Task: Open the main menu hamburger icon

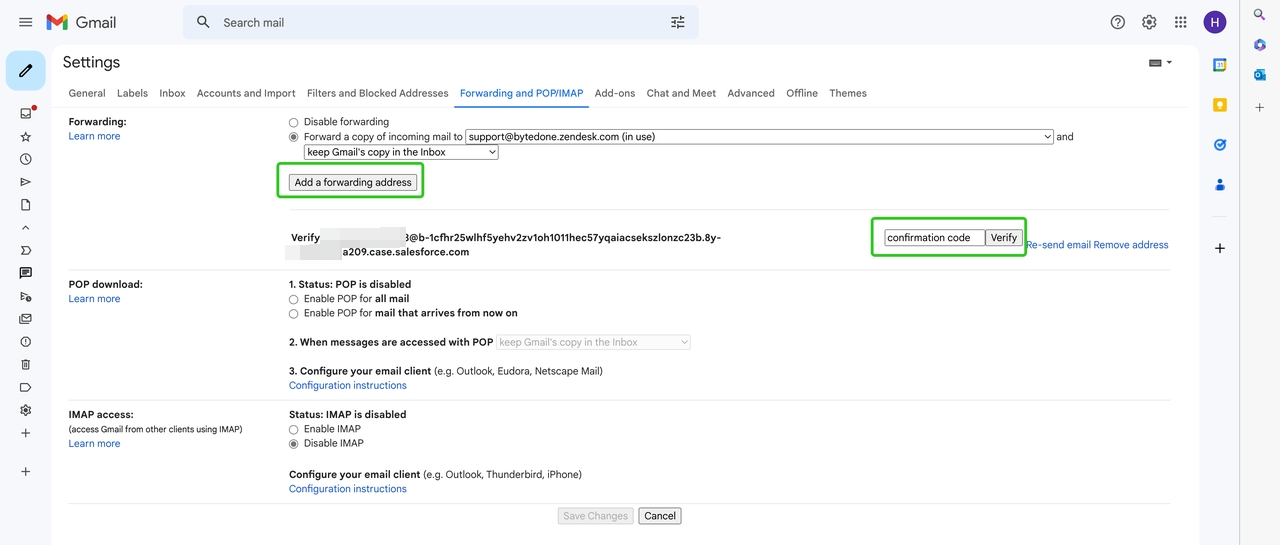Action: [26, 22]
